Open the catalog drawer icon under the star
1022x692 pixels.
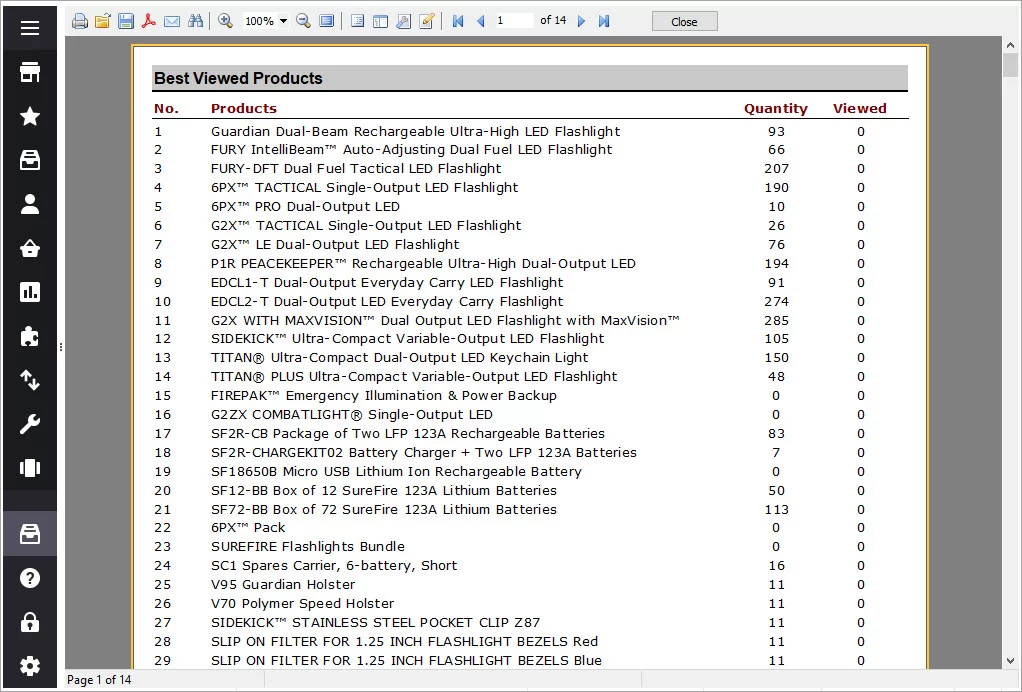coord(30,160)
